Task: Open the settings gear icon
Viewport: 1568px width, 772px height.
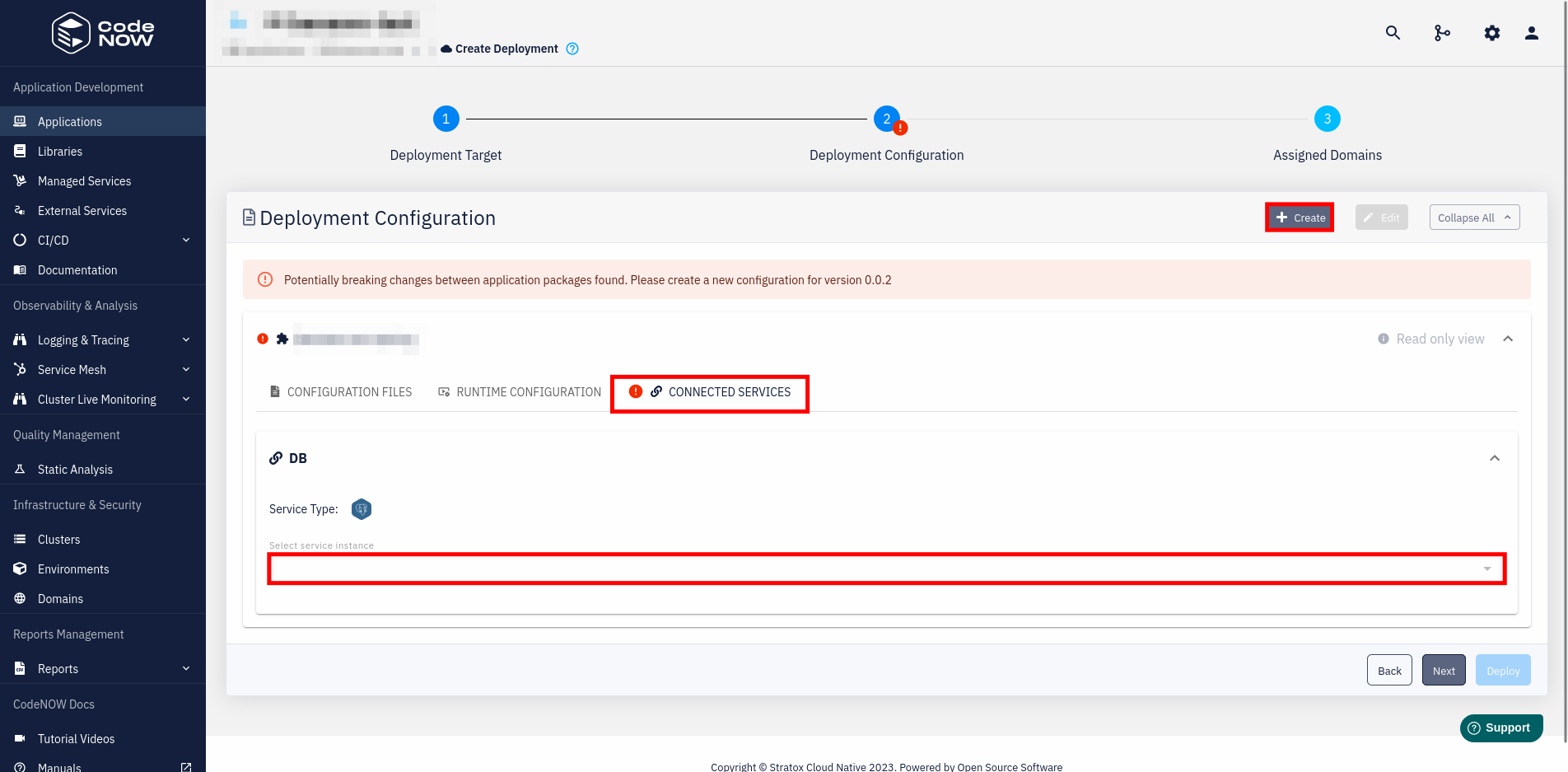Action: pyautogui.click(x=1491, y=33)
